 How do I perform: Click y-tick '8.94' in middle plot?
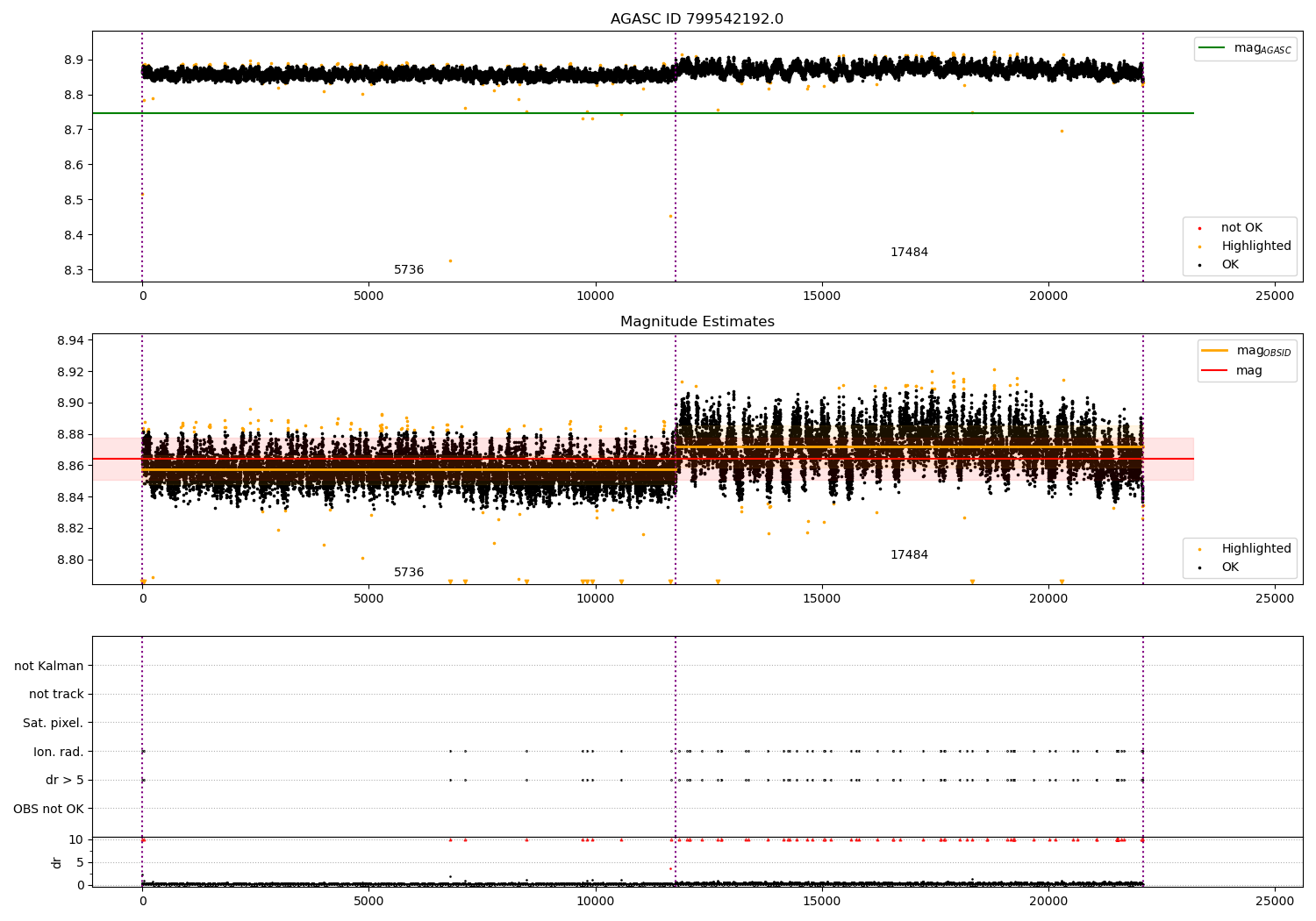tap(70, 340)
